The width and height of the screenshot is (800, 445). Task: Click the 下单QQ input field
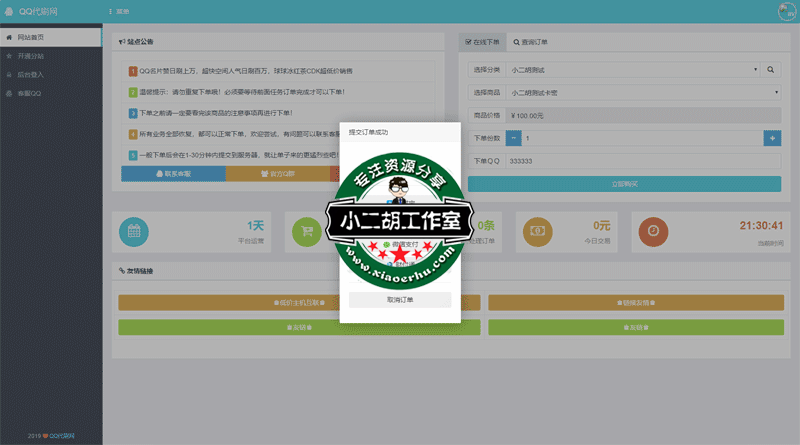point(642,160)
